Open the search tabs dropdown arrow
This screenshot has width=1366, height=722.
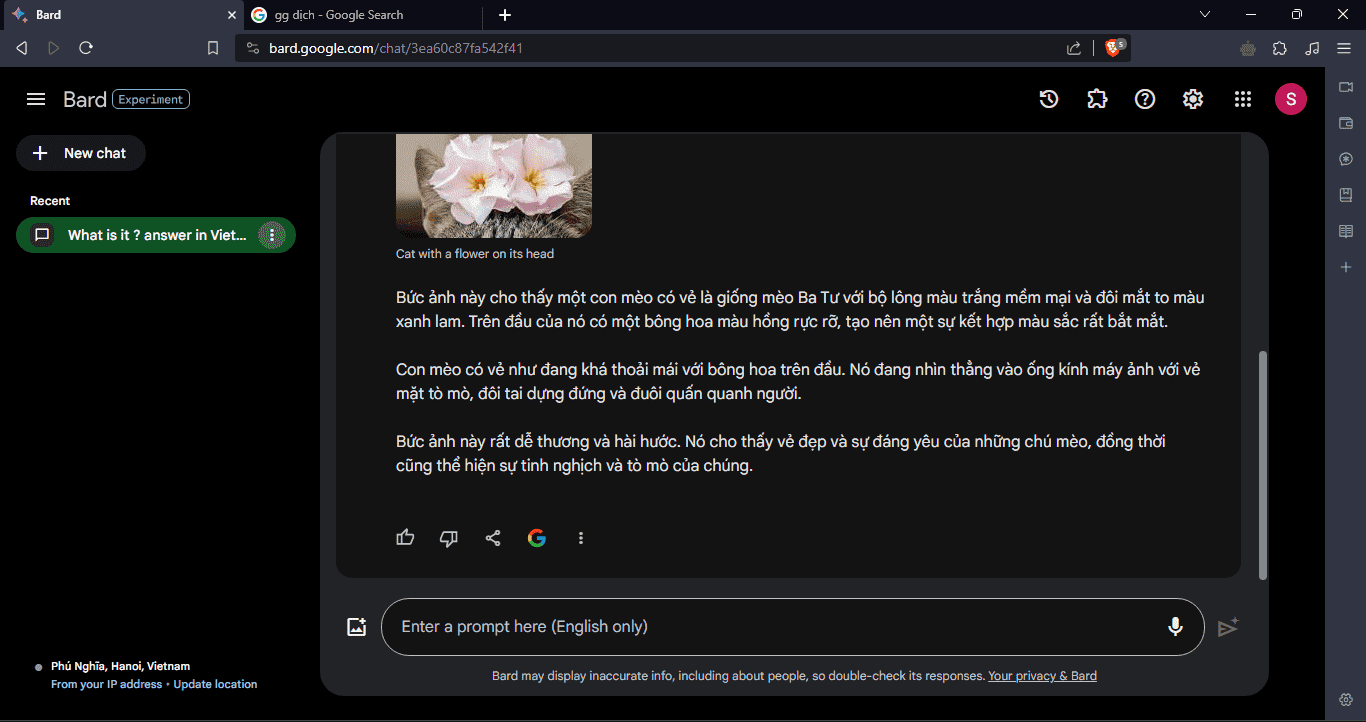pyautogui.click(x=1205, y=14)
